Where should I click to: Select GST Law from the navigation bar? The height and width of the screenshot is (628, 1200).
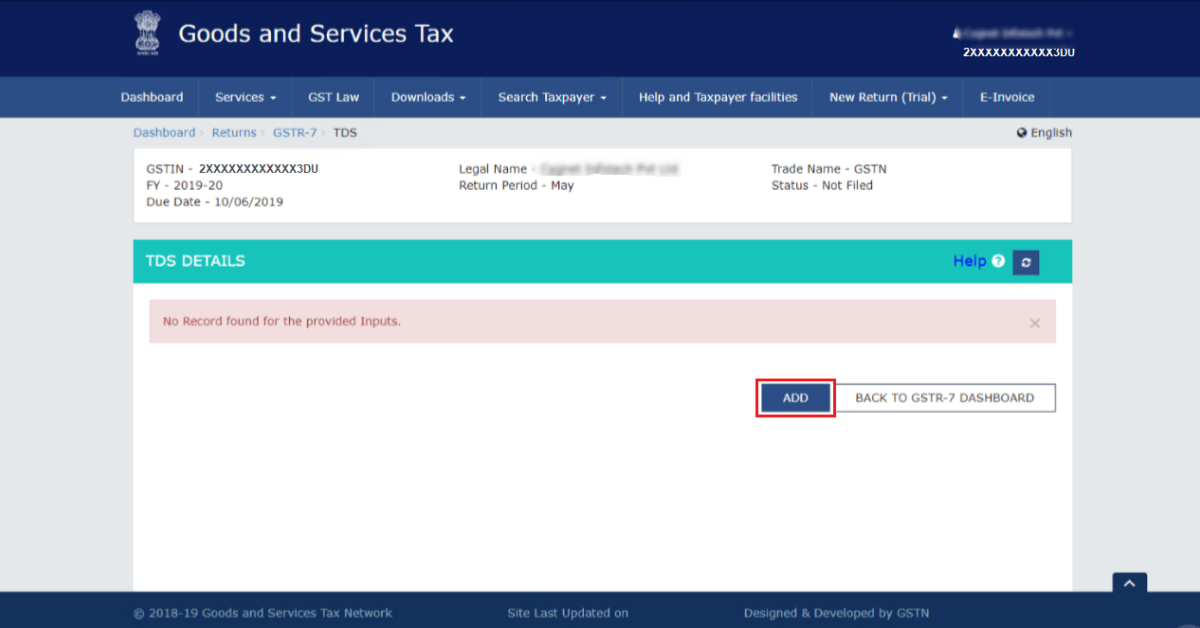pos(334,97)
